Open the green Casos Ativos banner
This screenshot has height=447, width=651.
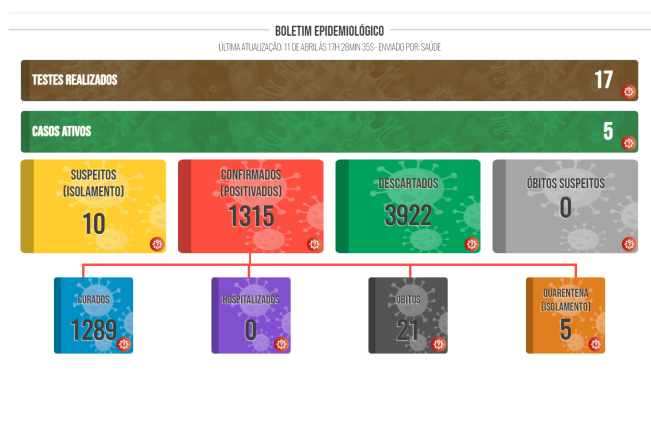pos(300,132)
